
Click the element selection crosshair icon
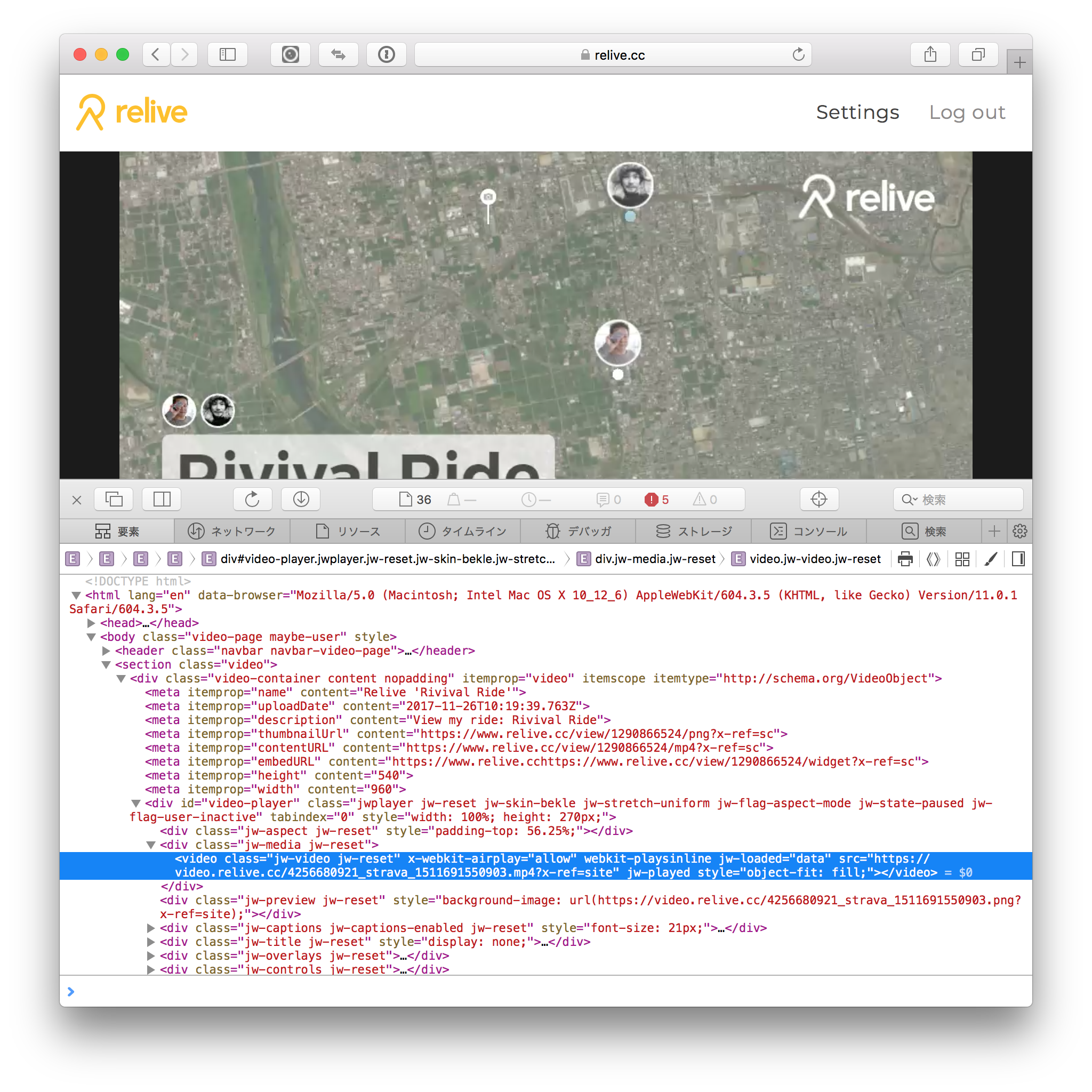[818, 499]
